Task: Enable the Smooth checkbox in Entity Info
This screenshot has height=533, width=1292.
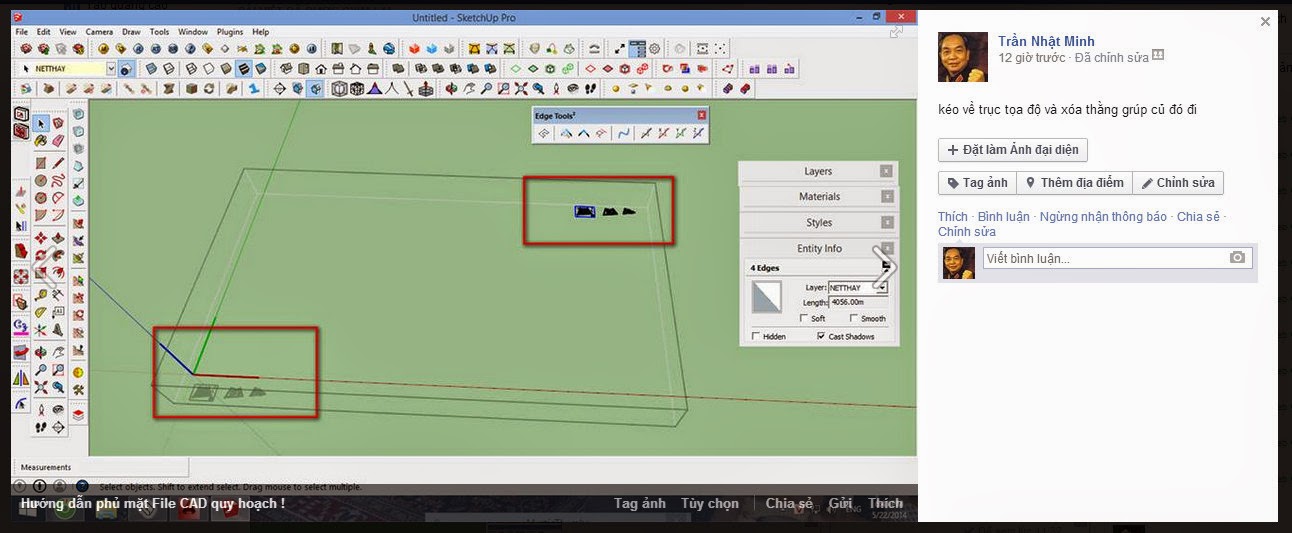Action: tap(854, 318)
